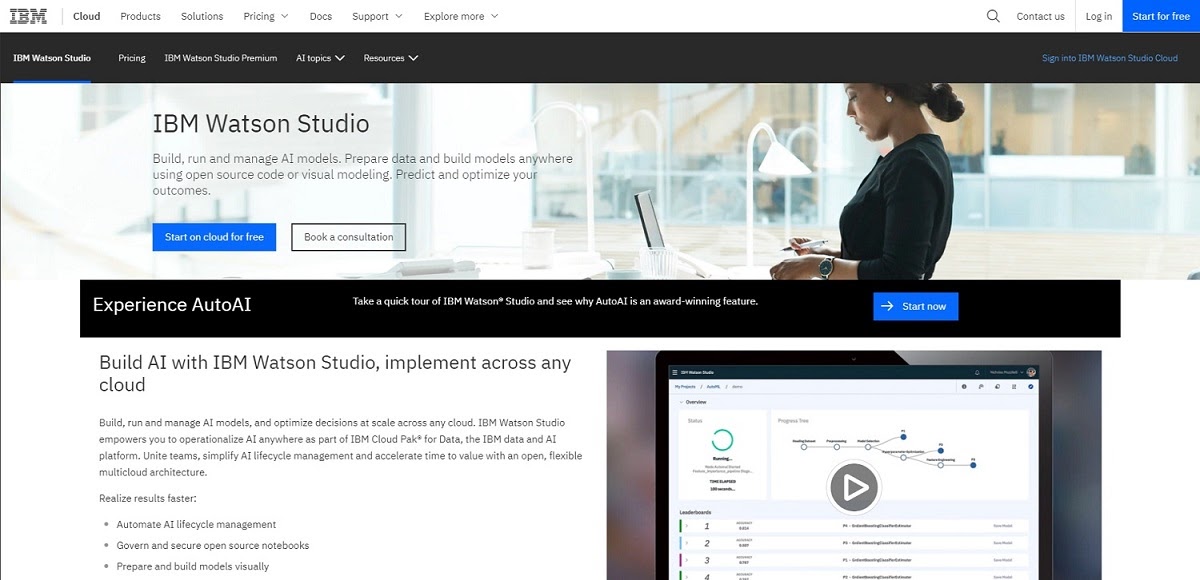Open search using the magnifier icon
This screenshot has height=580, width=1200.
pos(992,16)
